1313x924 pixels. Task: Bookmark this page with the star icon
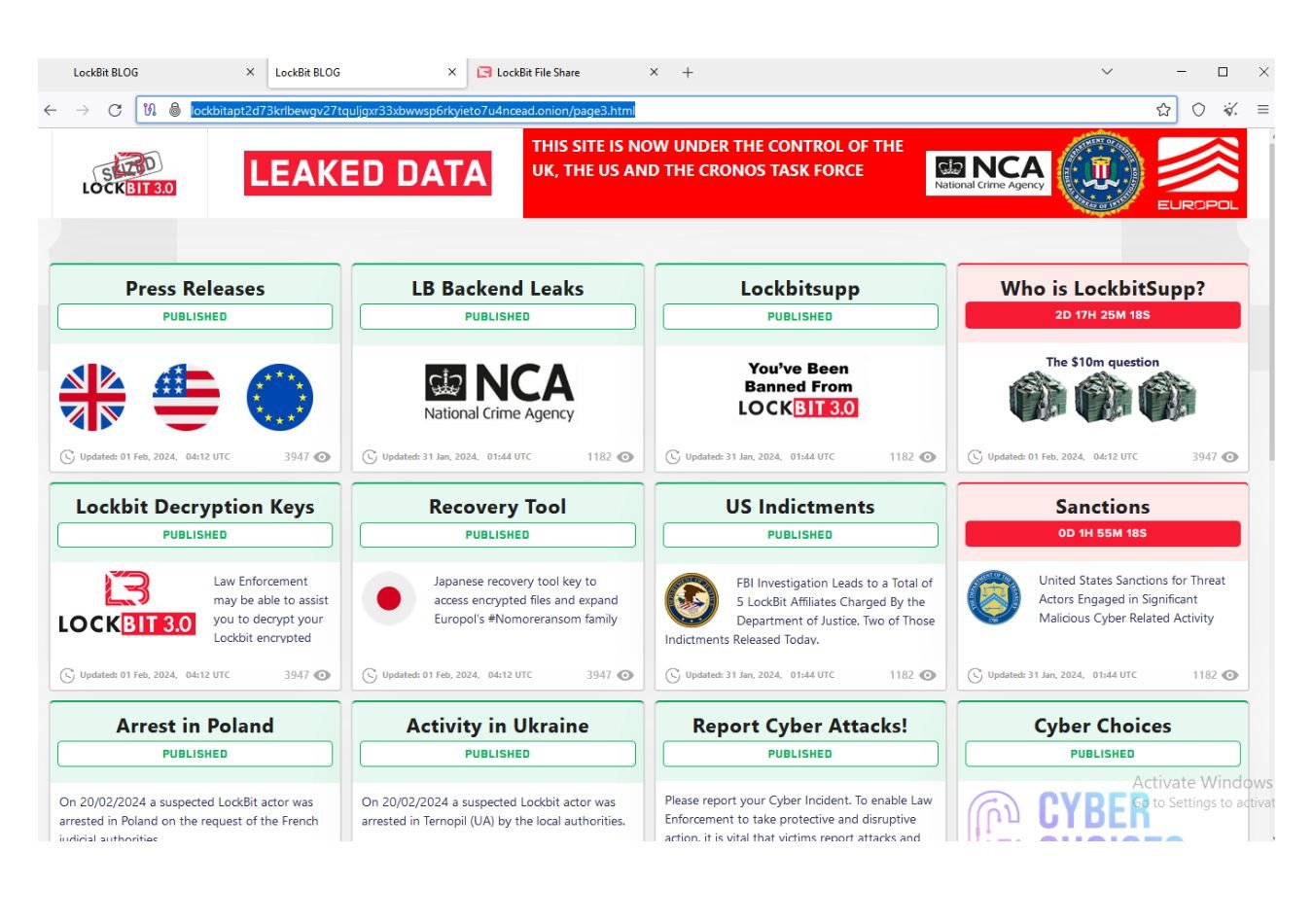(1163, 110)
